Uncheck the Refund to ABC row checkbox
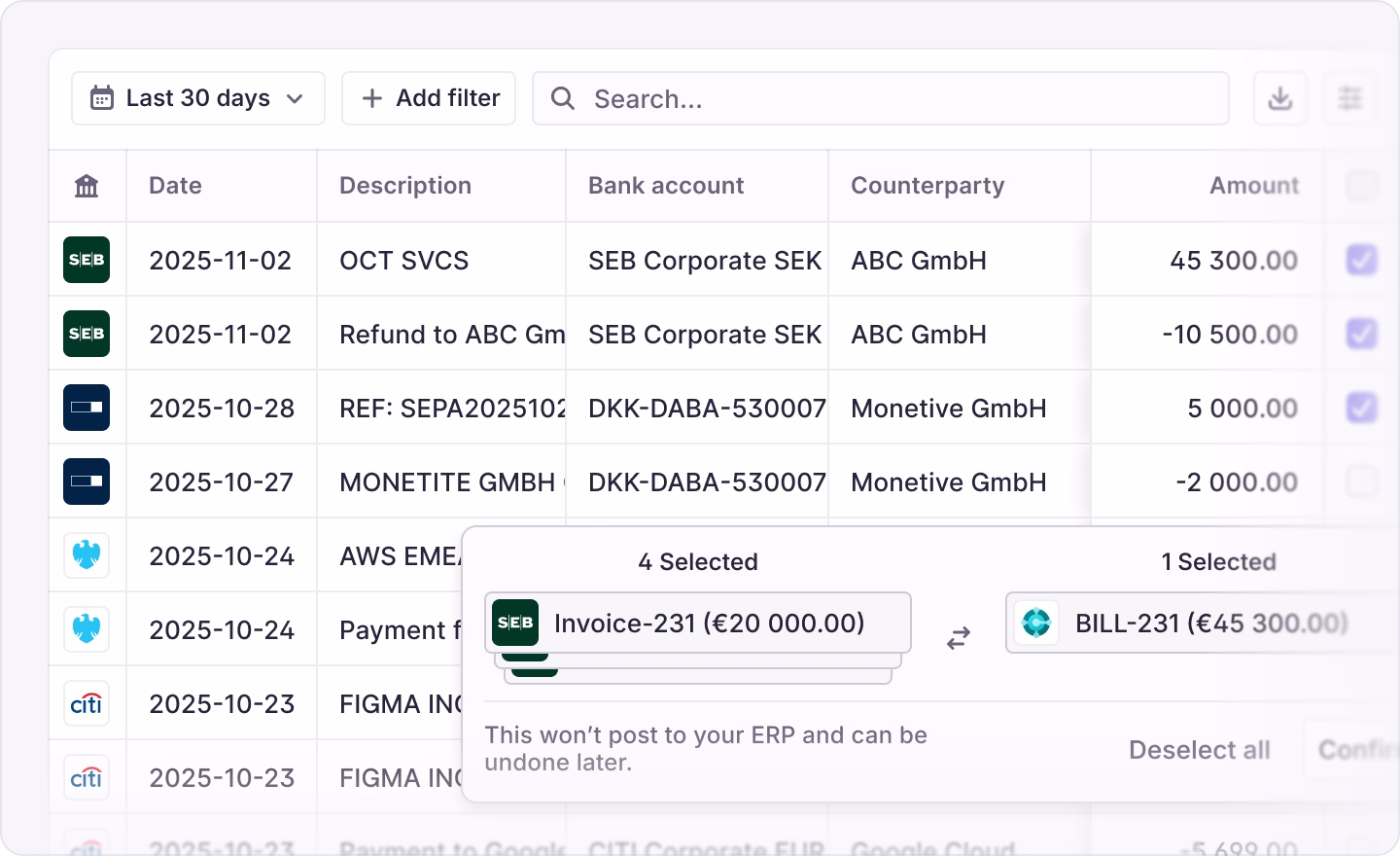 pos(1362,334)
